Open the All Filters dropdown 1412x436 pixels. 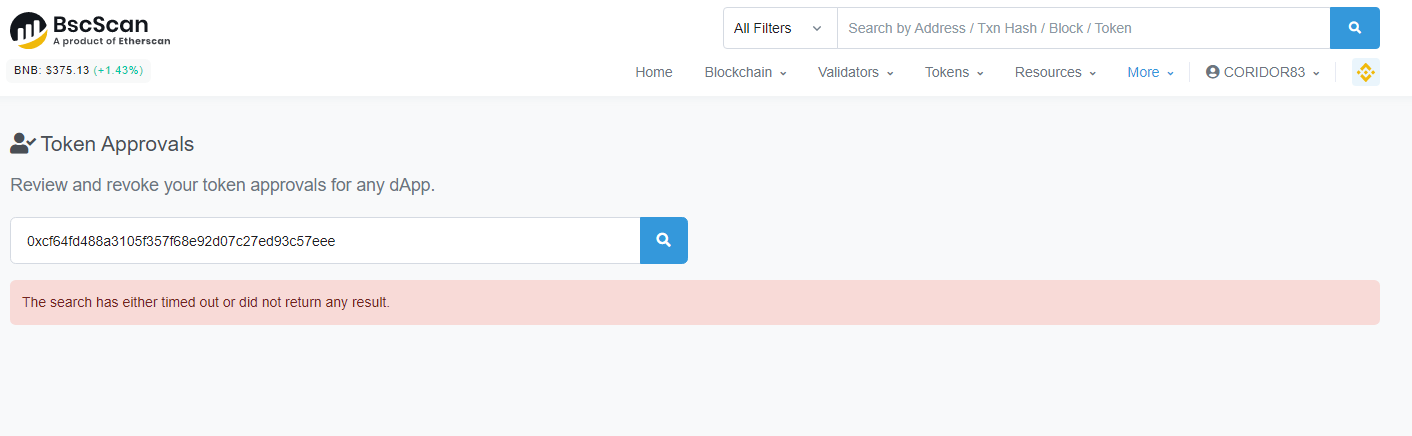[779, 28]
